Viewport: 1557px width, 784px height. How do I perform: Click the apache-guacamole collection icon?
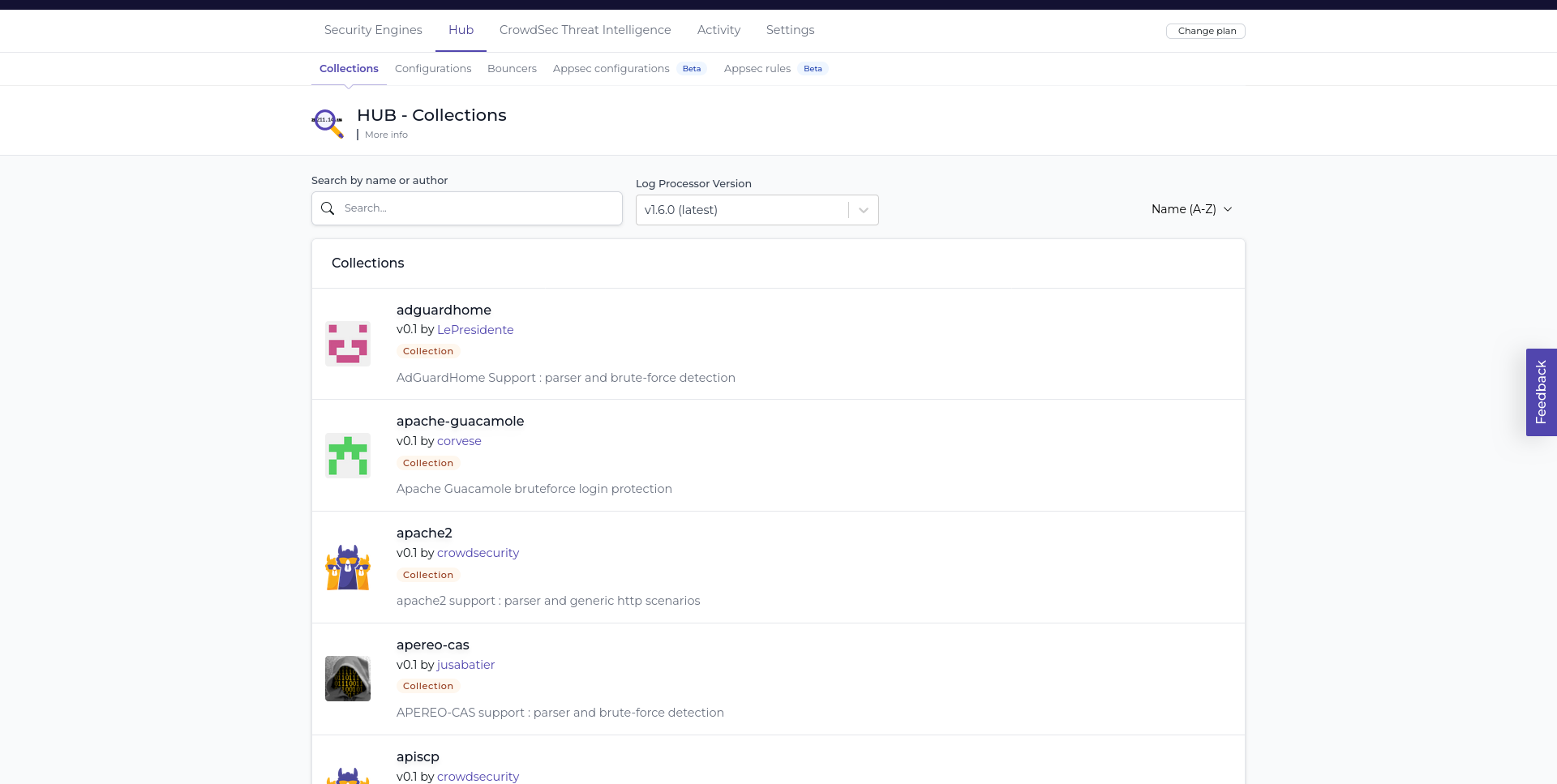[347, 455]
